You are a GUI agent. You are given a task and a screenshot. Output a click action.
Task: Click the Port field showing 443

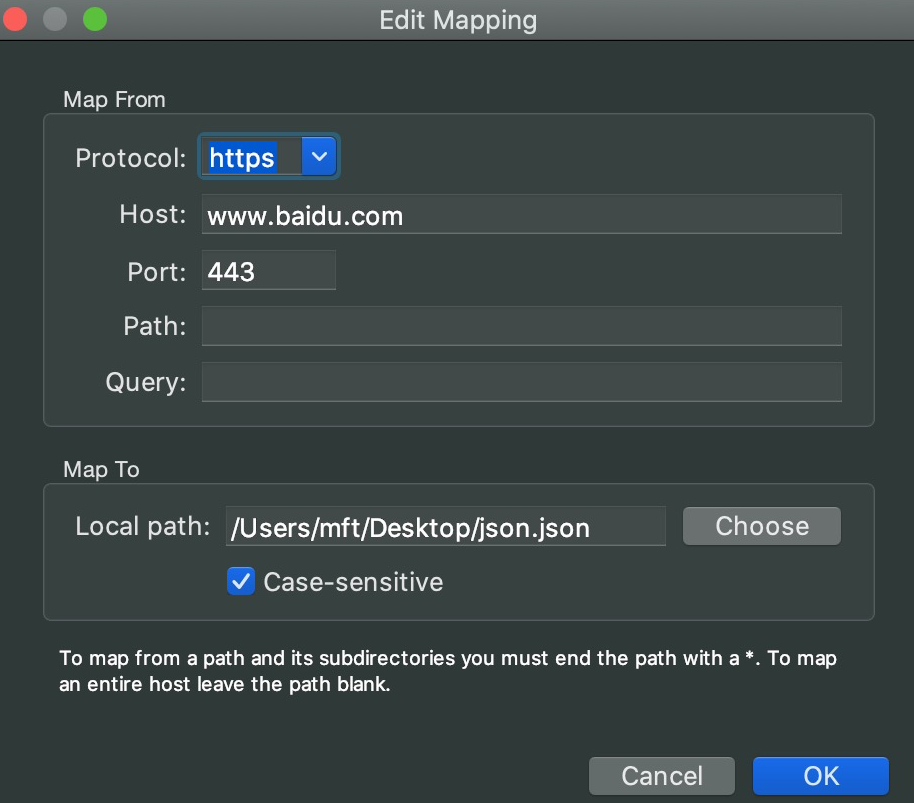268,269
